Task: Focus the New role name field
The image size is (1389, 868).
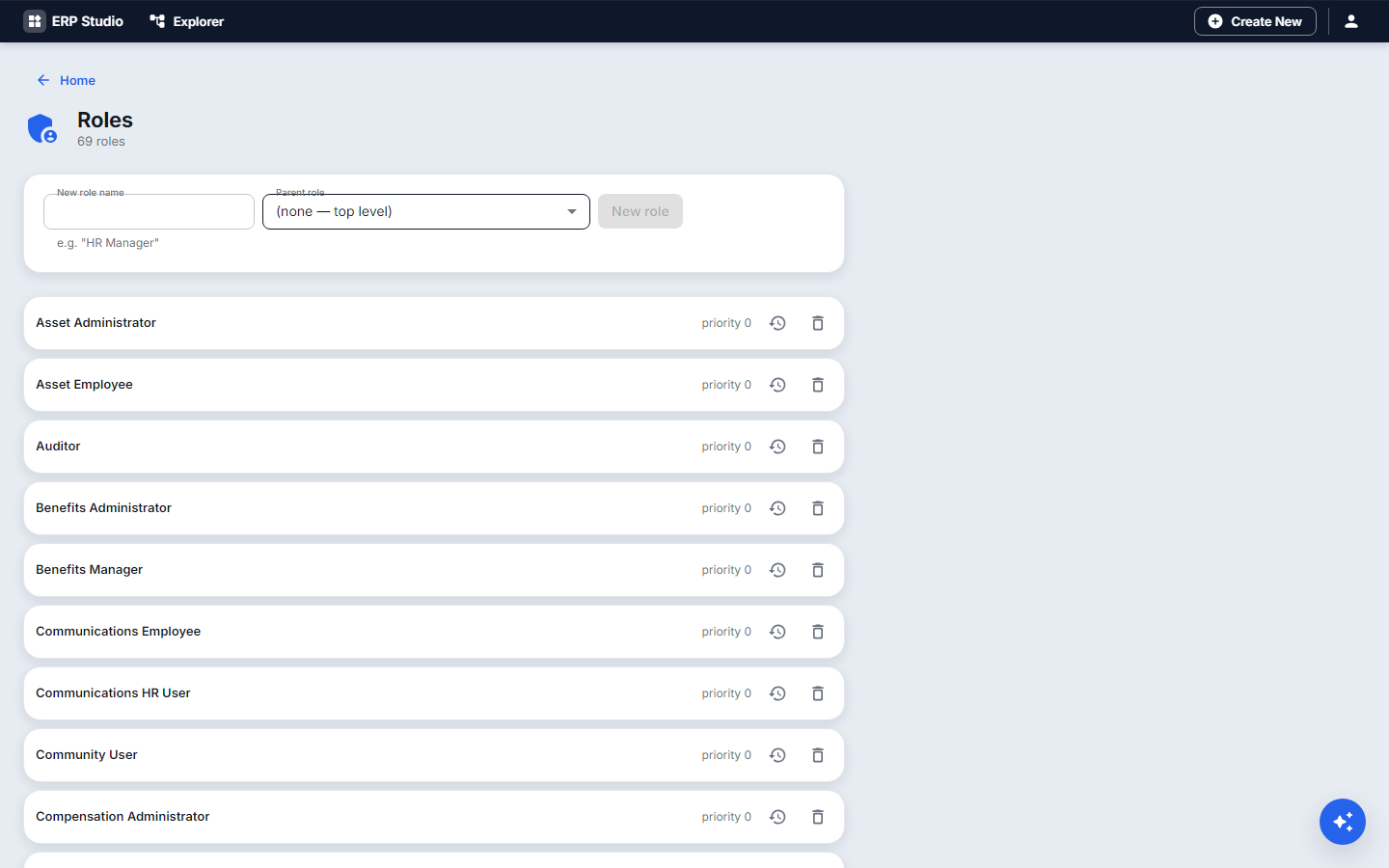Action: (x=149, y=212)
